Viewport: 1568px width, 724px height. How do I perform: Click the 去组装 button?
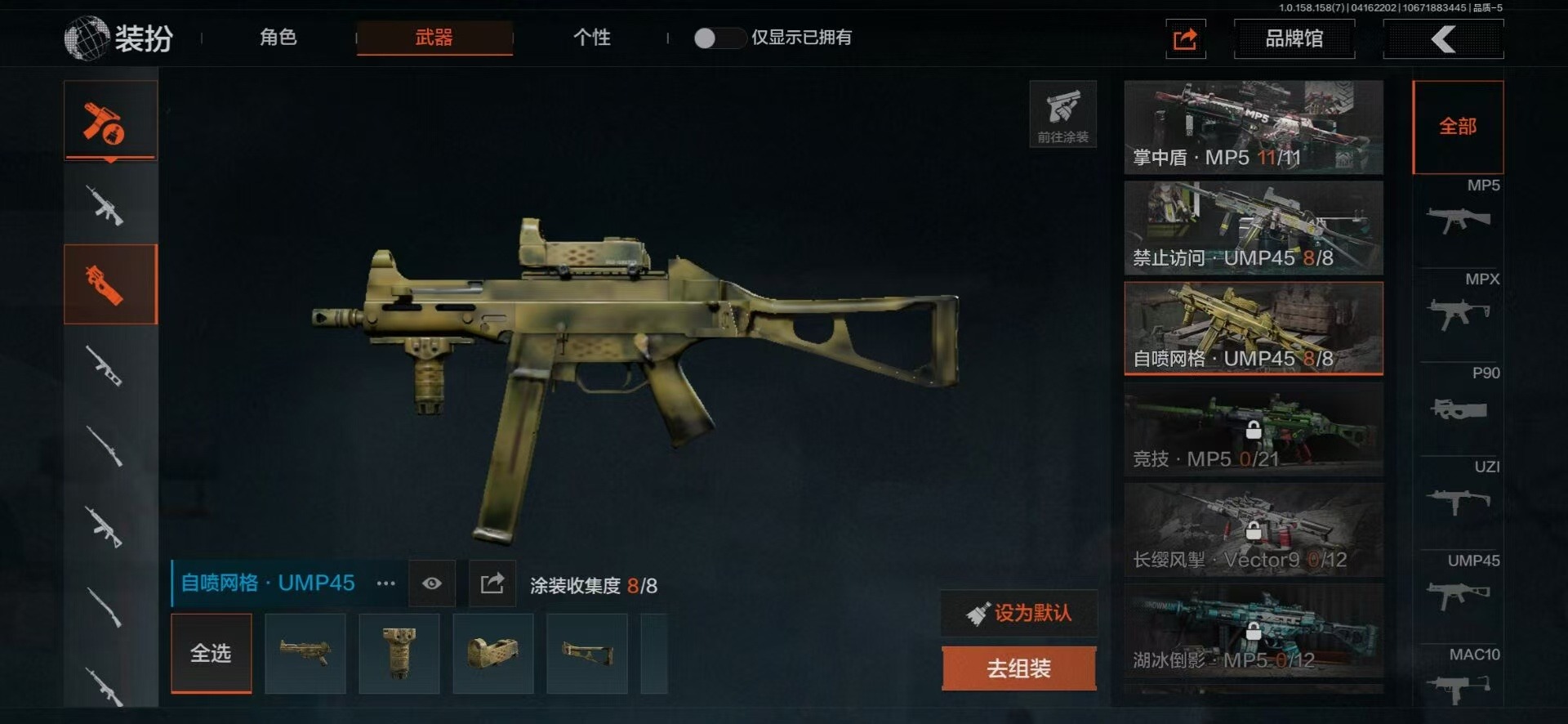pos(1018,668)
